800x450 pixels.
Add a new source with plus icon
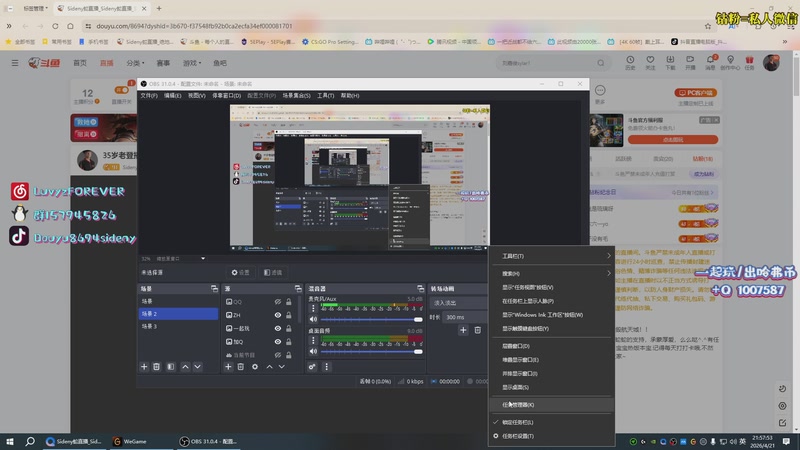228,367
